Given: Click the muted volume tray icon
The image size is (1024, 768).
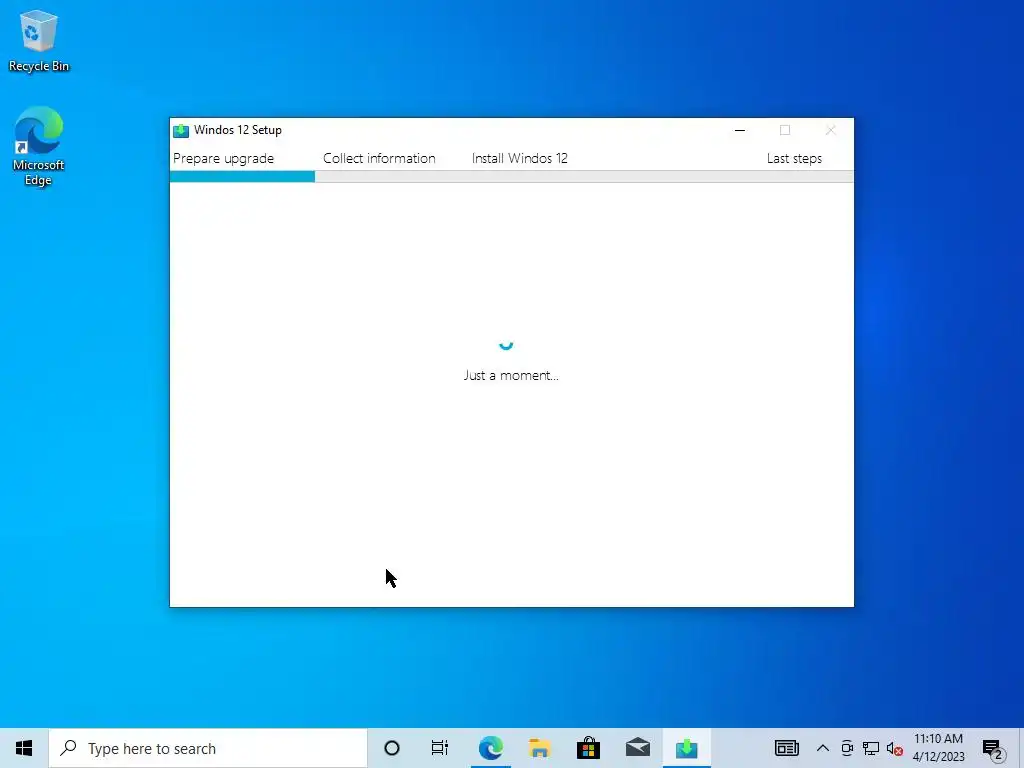Looking at the screenshot, I should tap(895, 749).
